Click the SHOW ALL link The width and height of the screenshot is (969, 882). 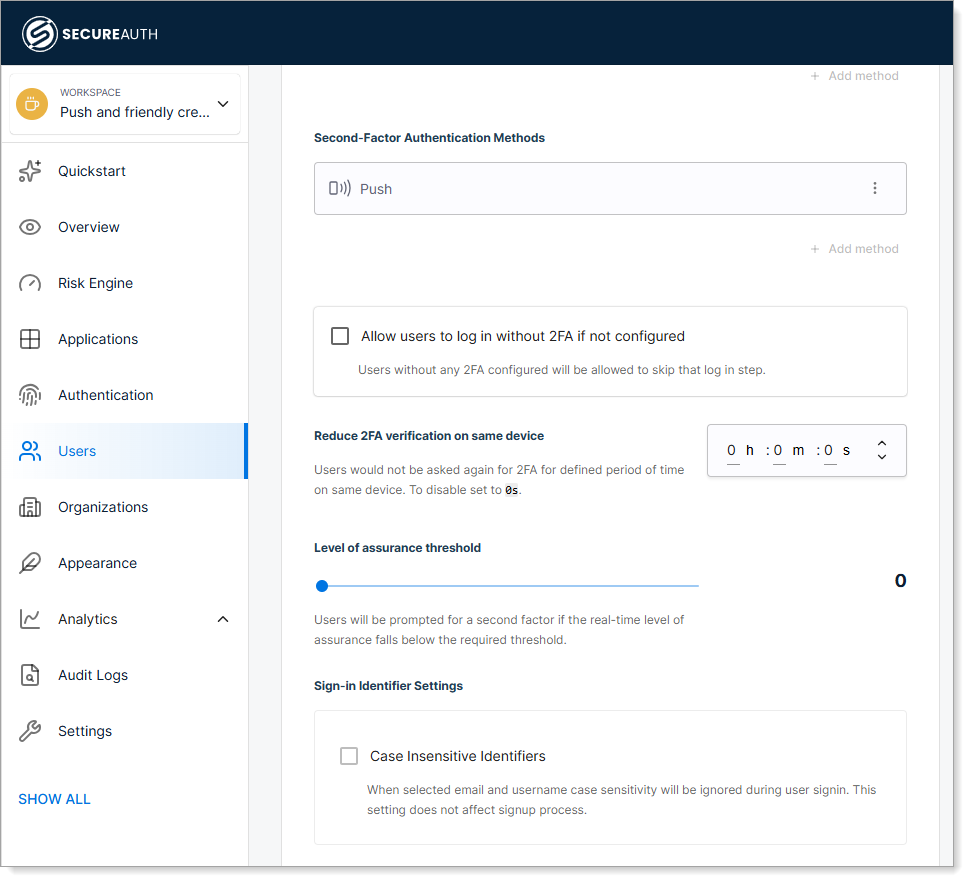click(54, 799)
